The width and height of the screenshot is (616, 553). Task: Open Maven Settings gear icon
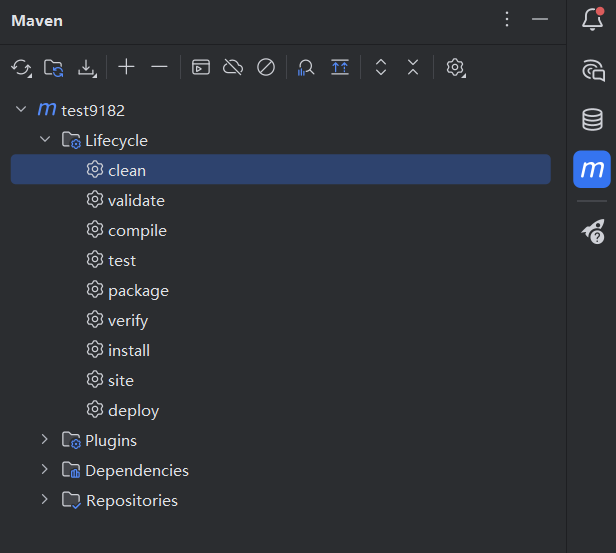coord(455,68)
